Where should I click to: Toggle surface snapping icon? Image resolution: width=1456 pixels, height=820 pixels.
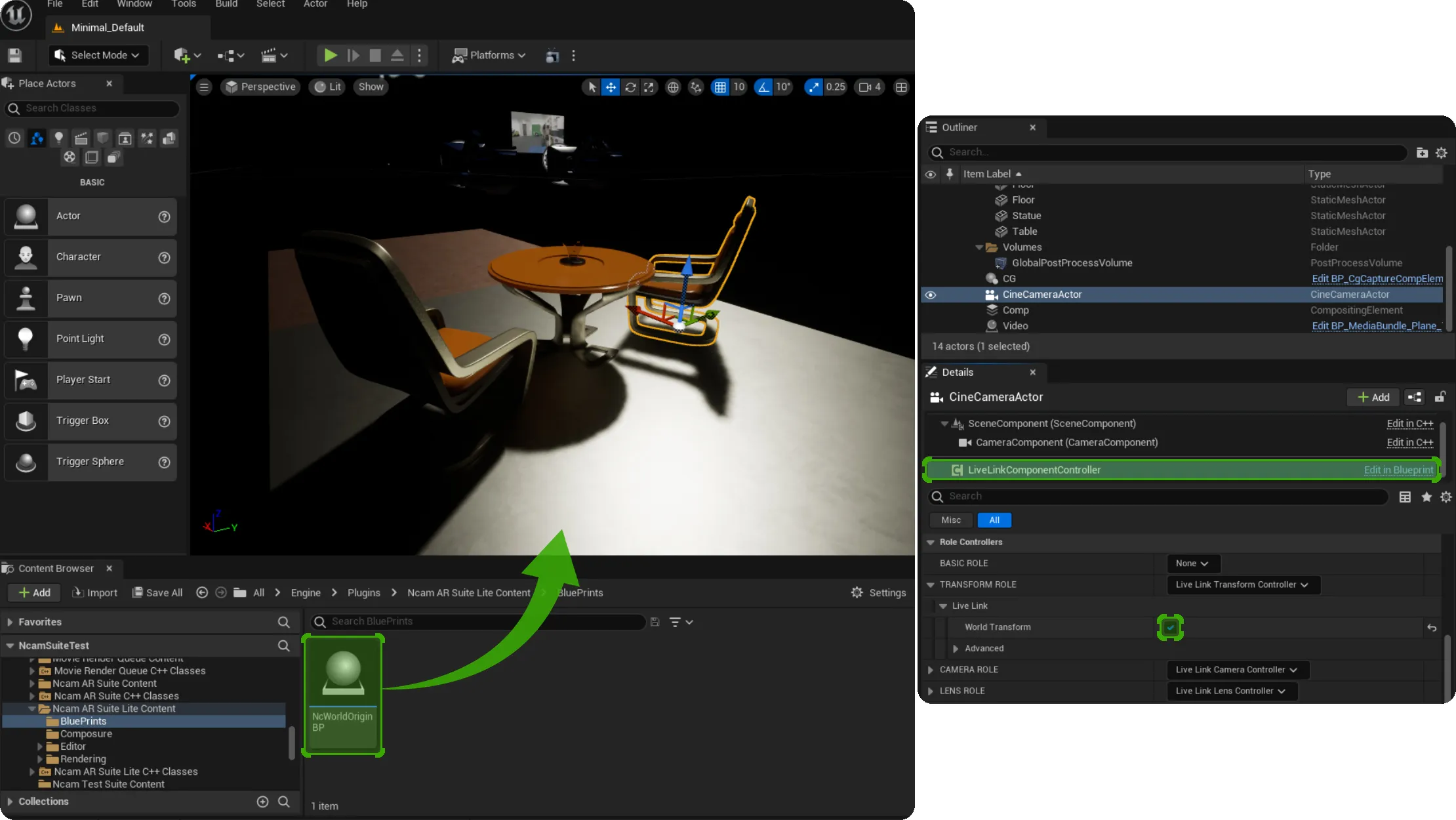pyautogui.click(x=696, y=87)
